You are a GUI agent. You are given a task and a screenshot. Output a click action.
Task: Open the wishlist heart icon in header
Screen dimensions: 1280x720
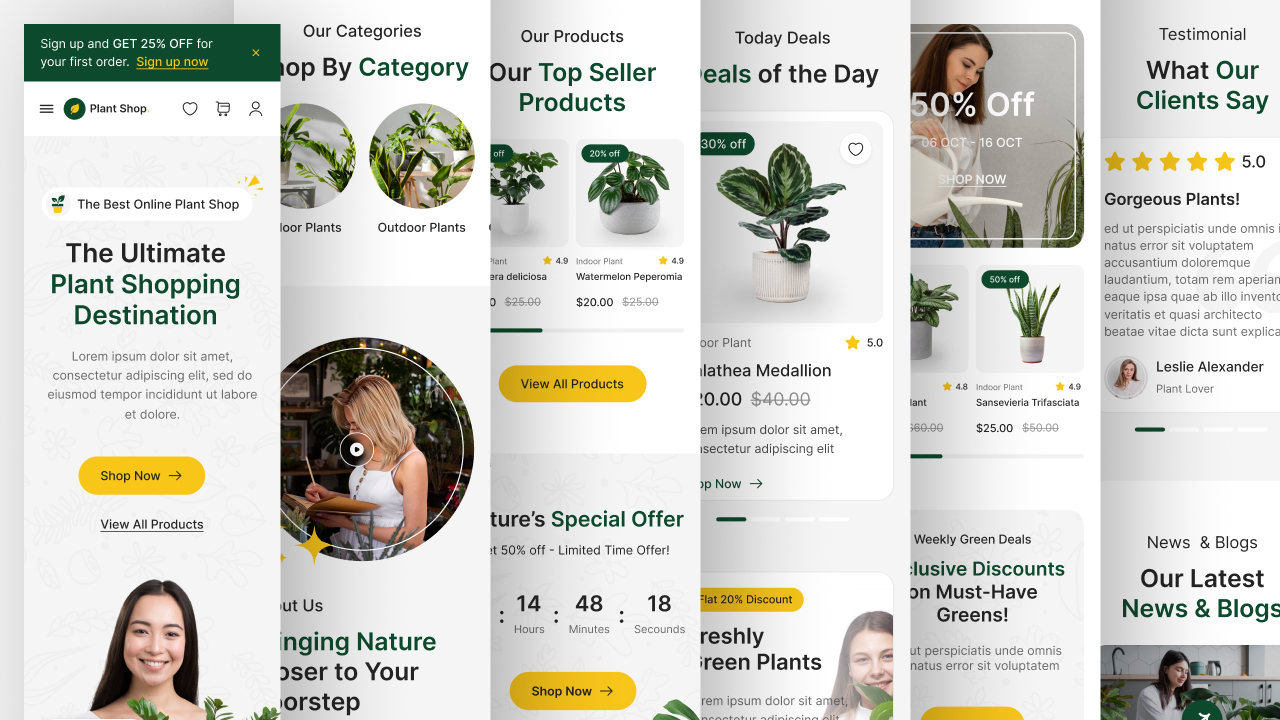point(190,109)
